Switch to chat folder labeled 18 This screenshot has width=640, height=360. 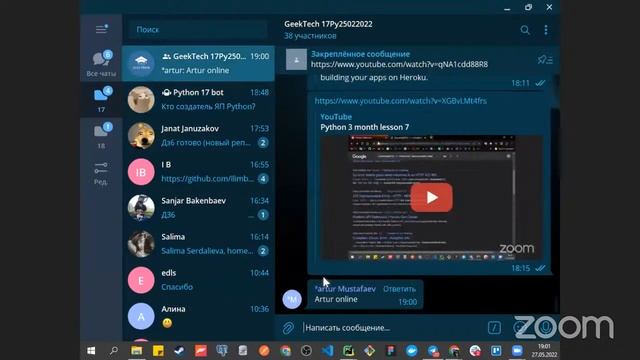tap(101, 135)
